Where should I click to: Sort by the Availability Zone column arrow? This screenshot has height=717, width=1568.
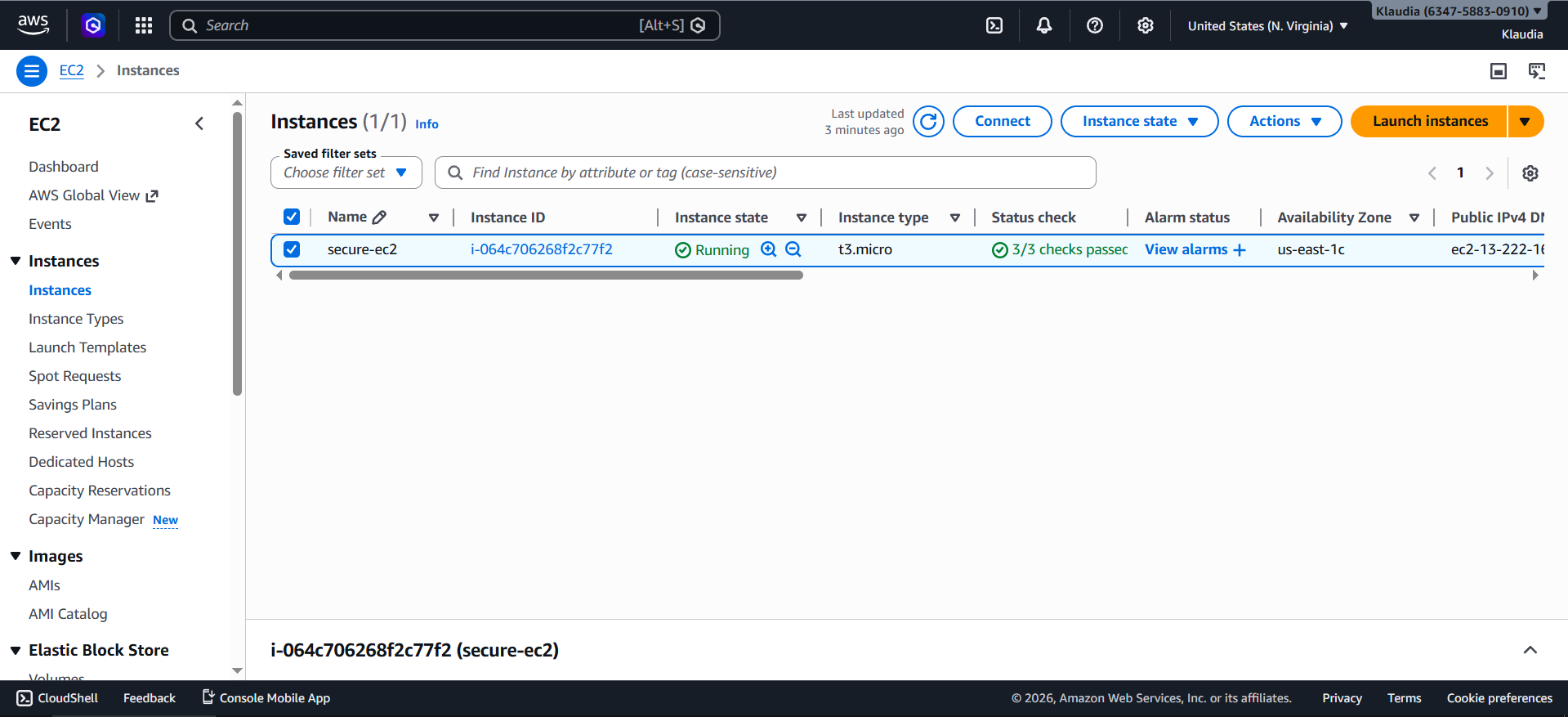tap(1414, 217)
